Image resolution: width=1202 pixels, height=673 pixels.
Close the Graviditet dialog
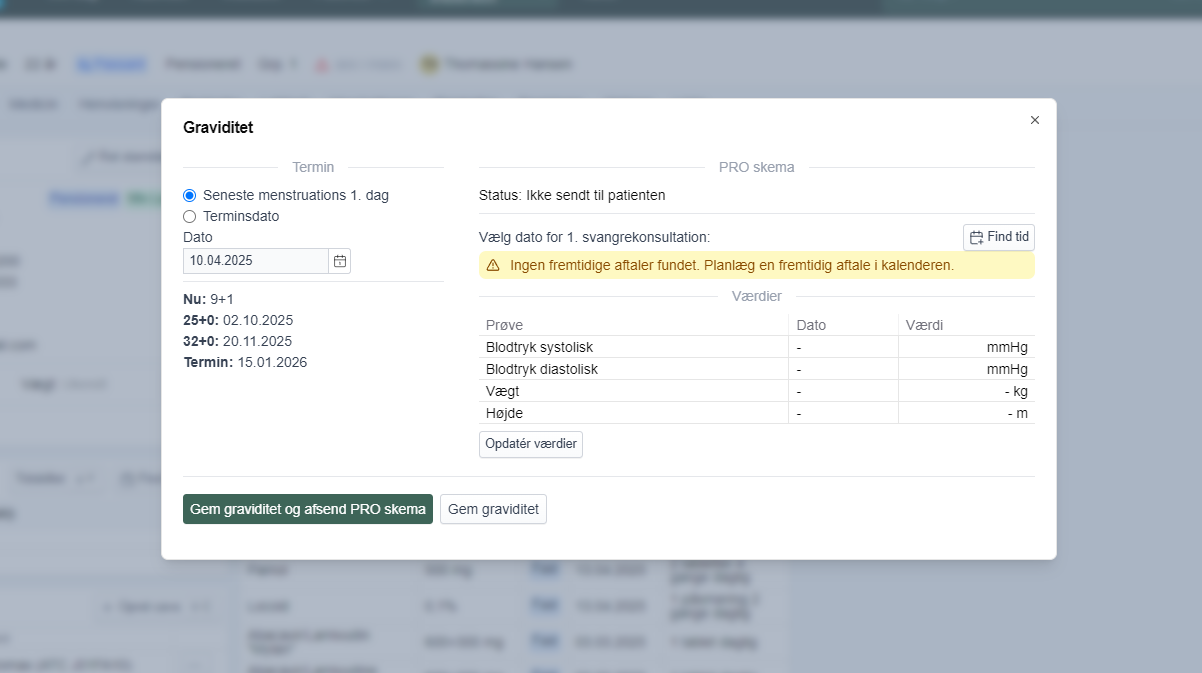click(1035, 120)
